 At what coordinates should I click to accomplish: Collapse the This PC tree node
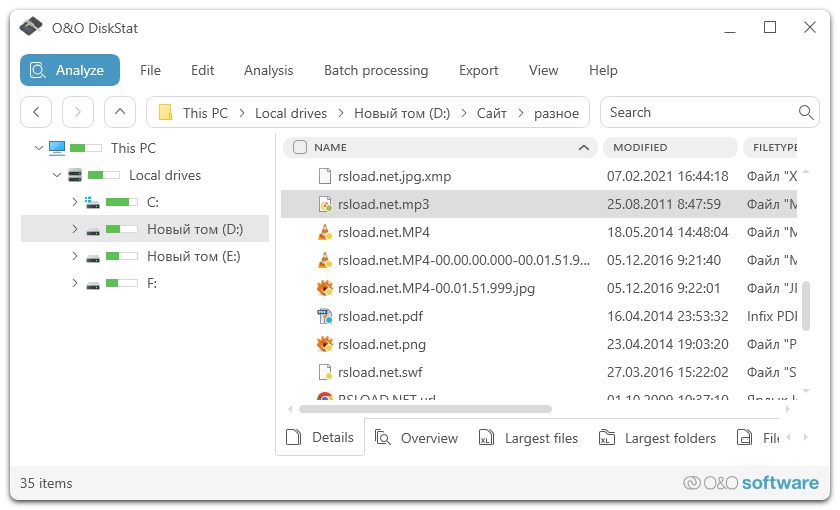pos(38,148)
